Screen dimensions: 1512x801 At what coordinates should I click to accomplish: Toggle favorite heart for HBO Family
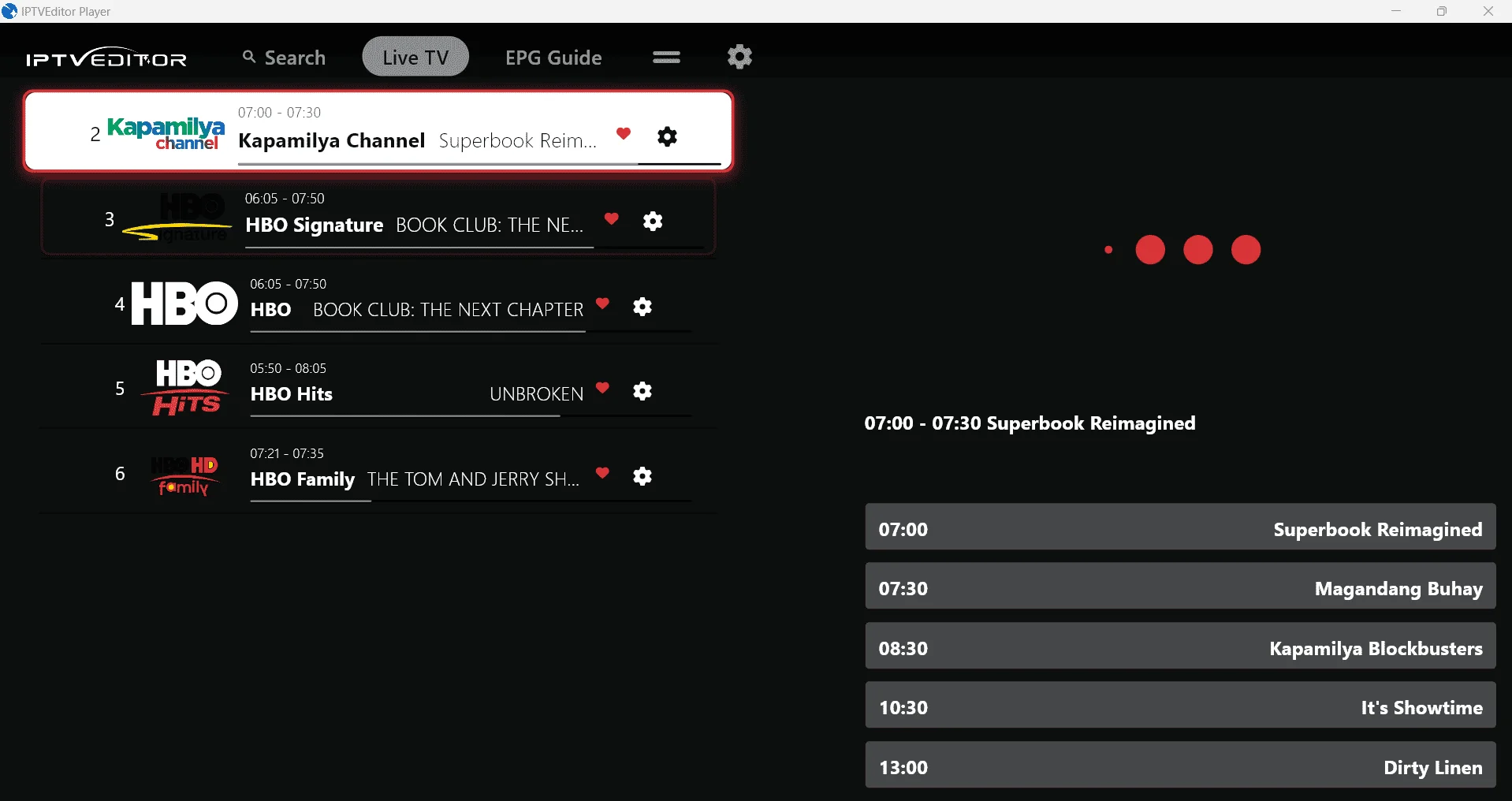tap(603, 473)
